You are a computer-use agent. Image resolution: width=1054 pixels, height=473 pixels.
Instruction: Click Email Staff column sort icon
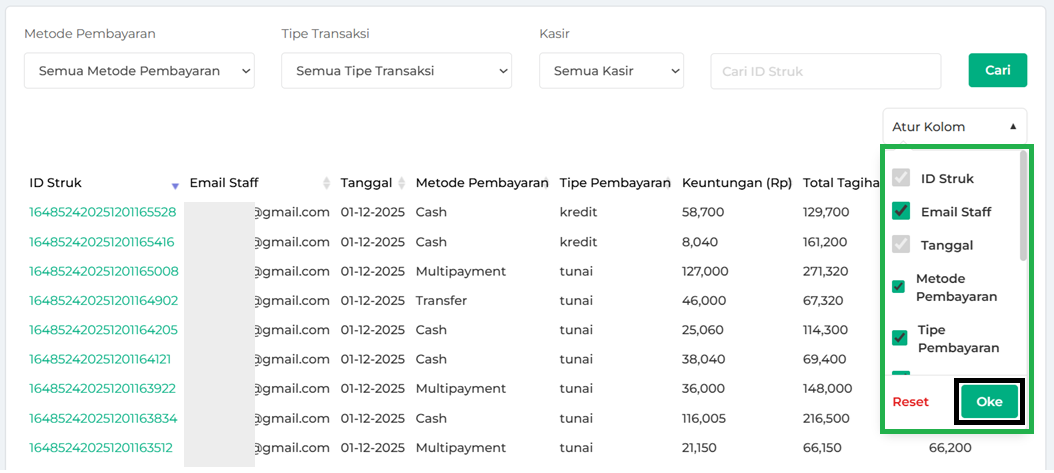326,183
